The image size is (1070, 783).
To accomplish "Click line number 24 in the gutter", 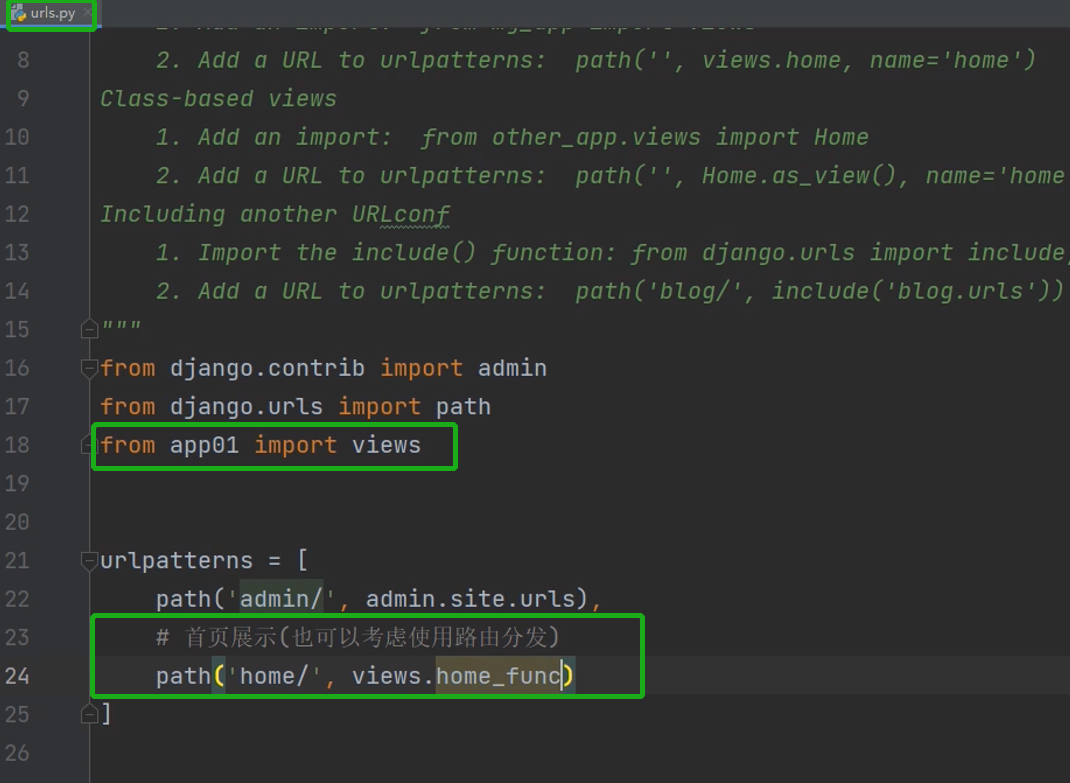I will tap(17, 676).
